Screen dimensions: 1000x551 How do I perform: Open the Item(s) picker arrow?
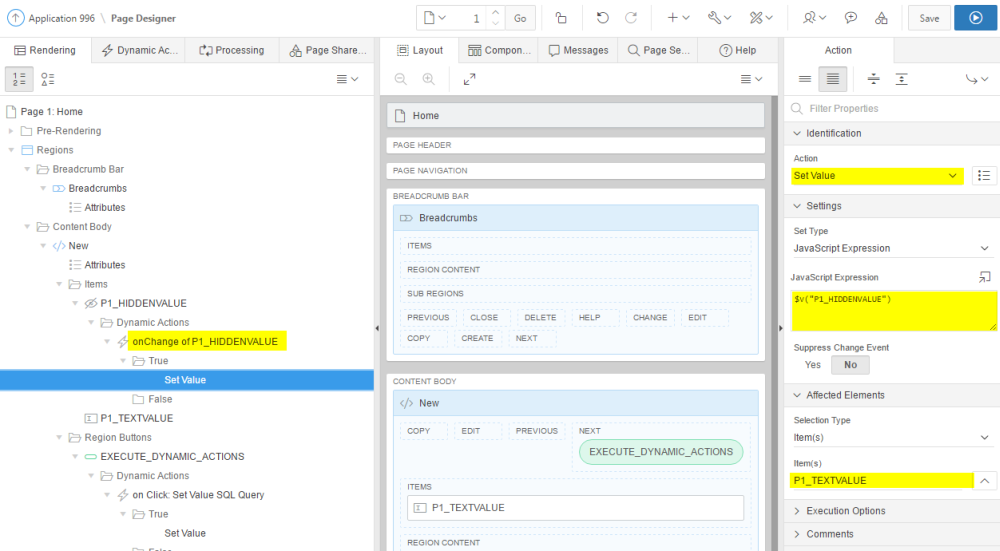(985, 481)
